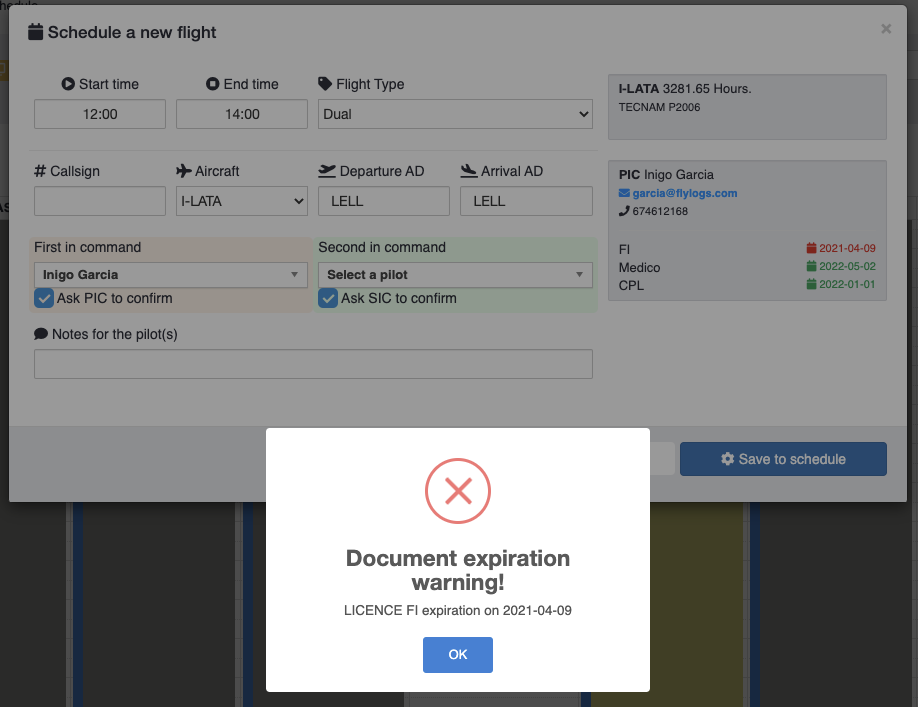Click the tag icon next to Flight Type
The image size is (918, 707).
point(325,84)
